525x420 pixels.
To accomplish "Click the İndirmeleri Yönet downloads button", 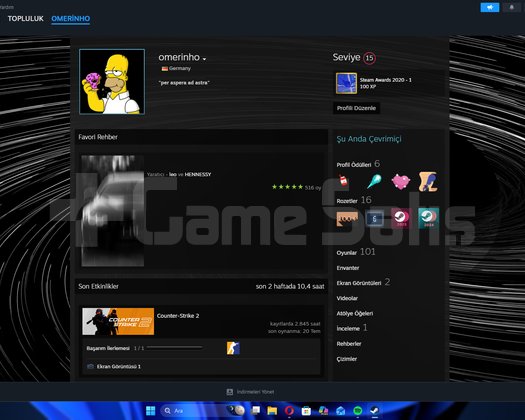I will (255, 392).
